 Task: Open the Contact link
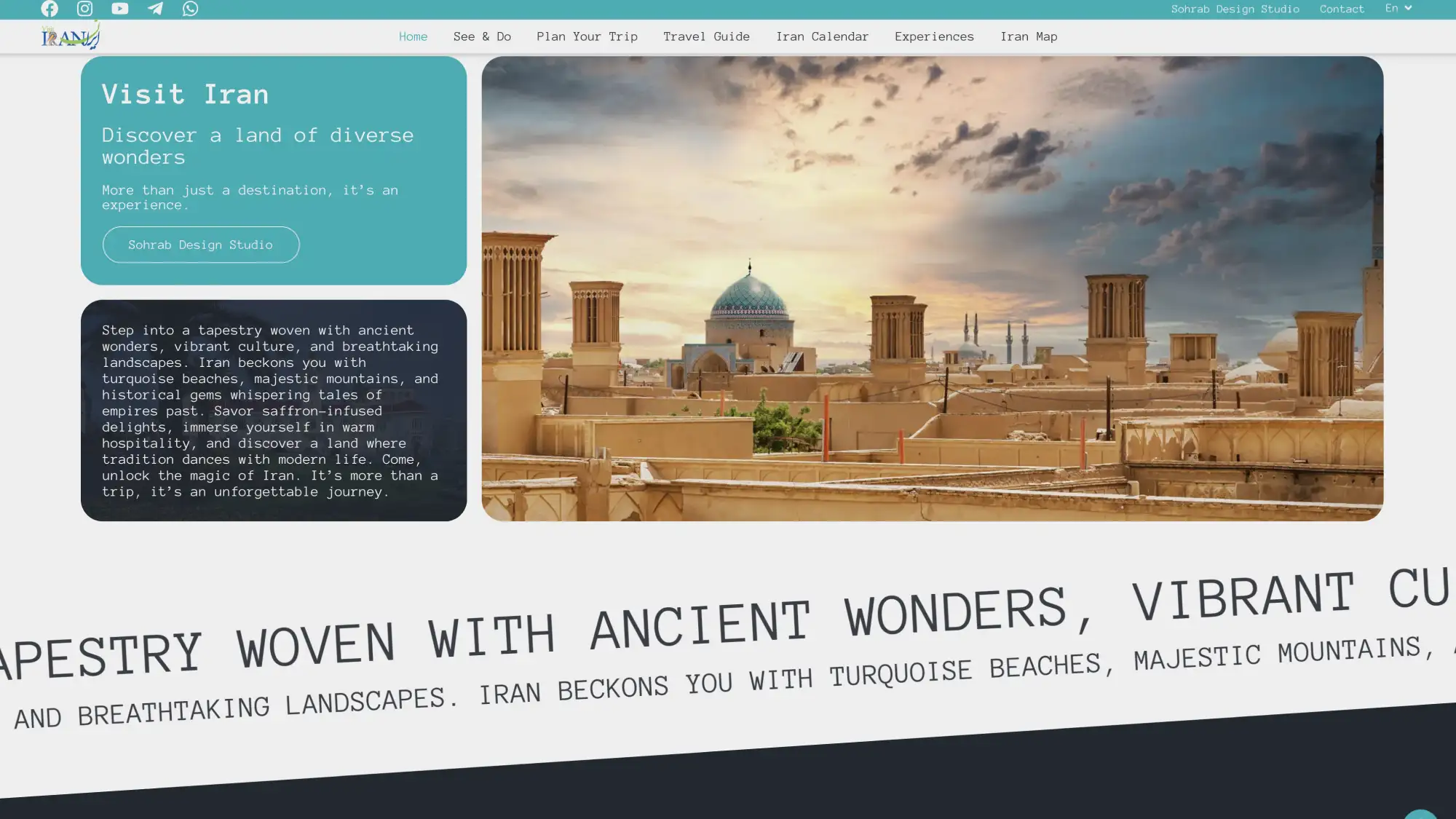click(1342, 9)
